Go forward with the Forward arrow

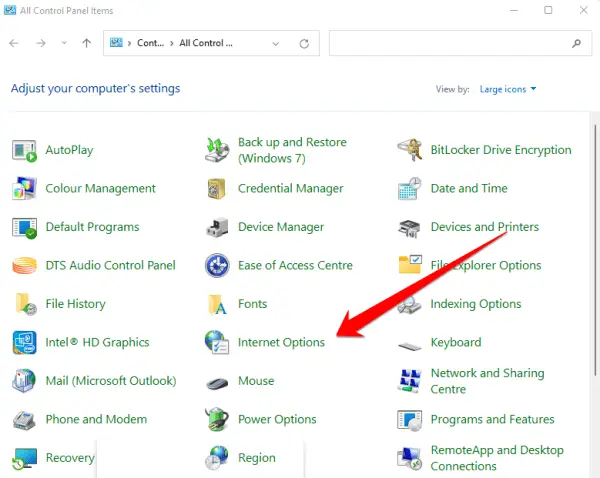pos(41,43)
